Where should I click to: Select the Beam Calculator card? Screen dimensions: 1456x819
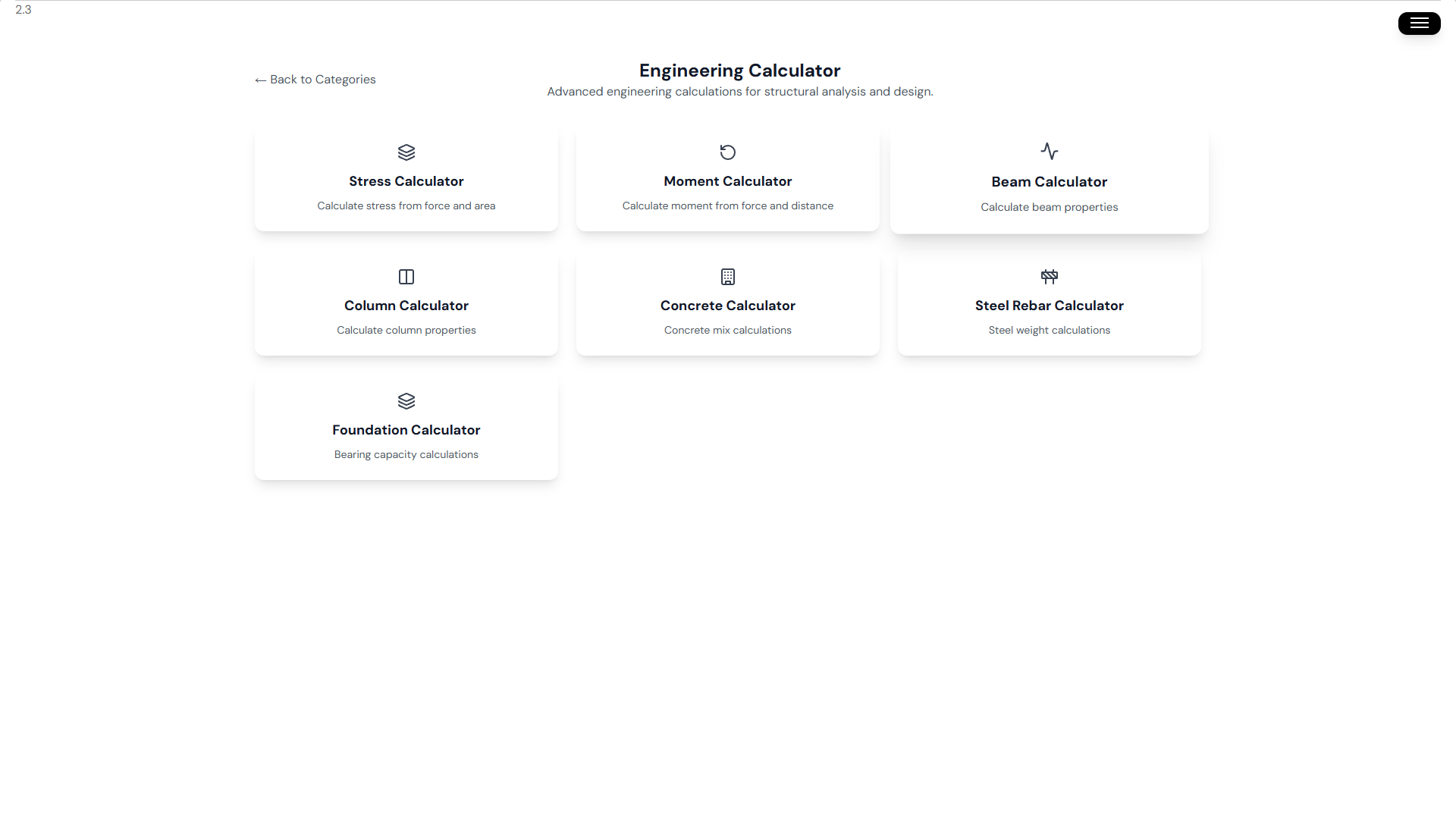1049,180
